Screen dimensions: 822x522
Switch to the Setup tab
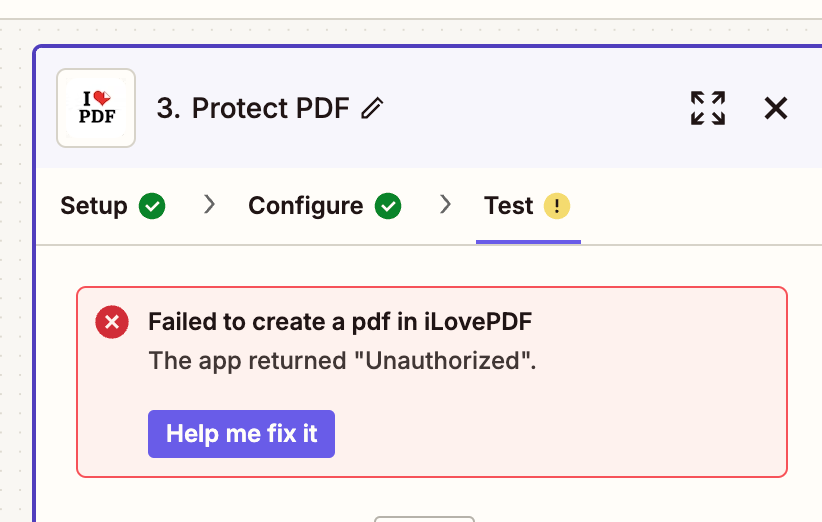click(94, 205)
